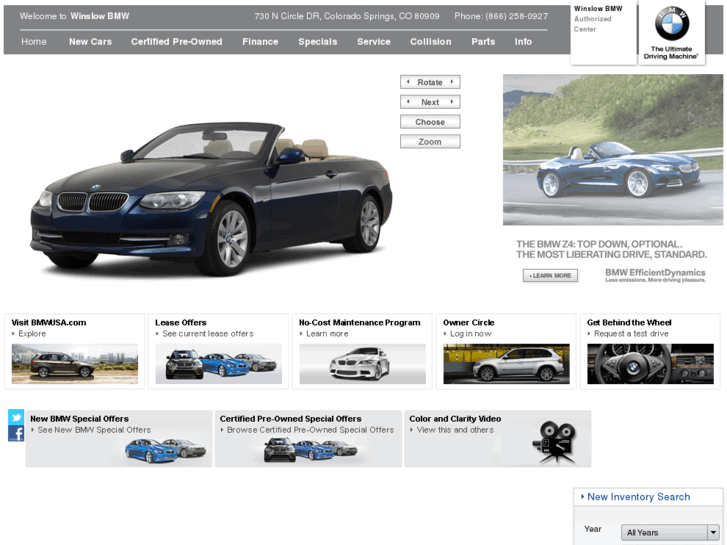Click the Visit BMWUSA.com heading
727x545 pixels.
tap(49, 322)
